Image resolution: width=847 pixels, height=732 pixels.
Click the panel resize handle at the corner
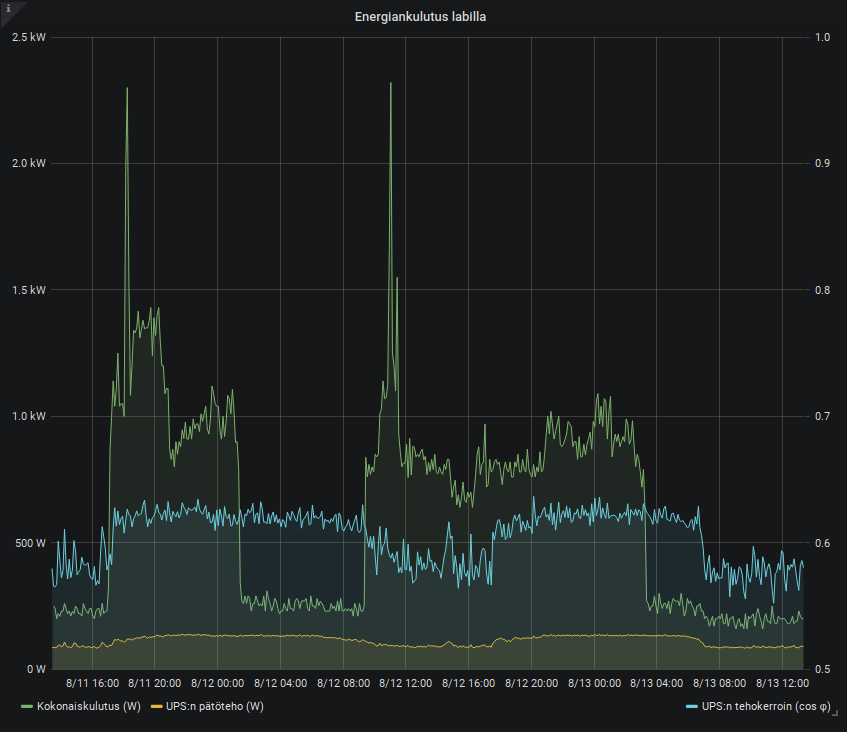[x=835, y=713]
